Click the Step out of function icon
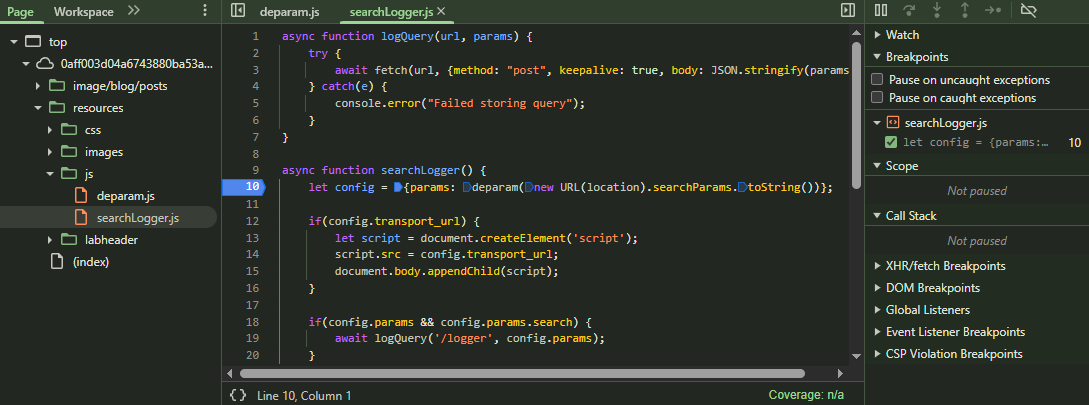The height and width of the screenshot is (405, 1089). (965, 10)
